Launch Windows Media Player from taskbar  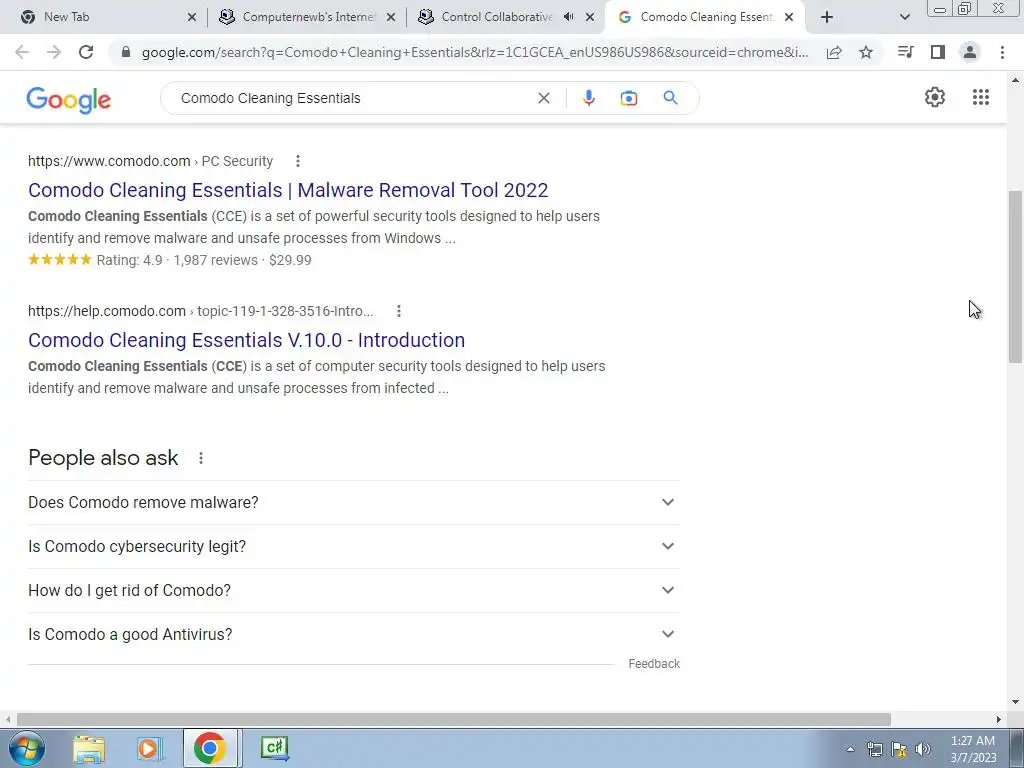(150, 748)
